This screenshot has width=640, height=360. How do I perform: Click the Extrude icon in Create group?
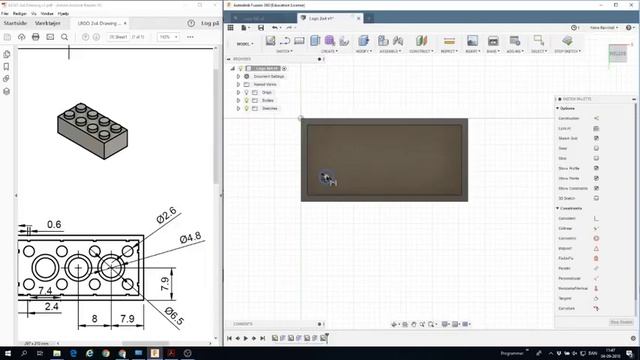click(315, 41)
